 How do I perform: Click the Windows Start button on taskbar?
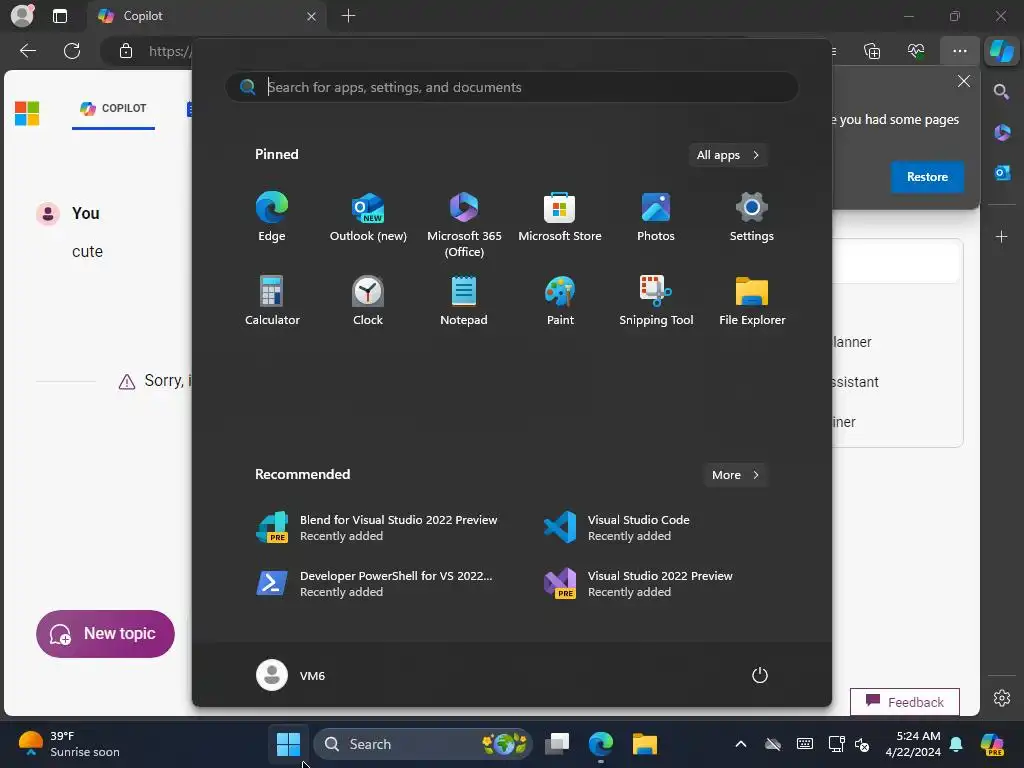[x=288, y=744]
